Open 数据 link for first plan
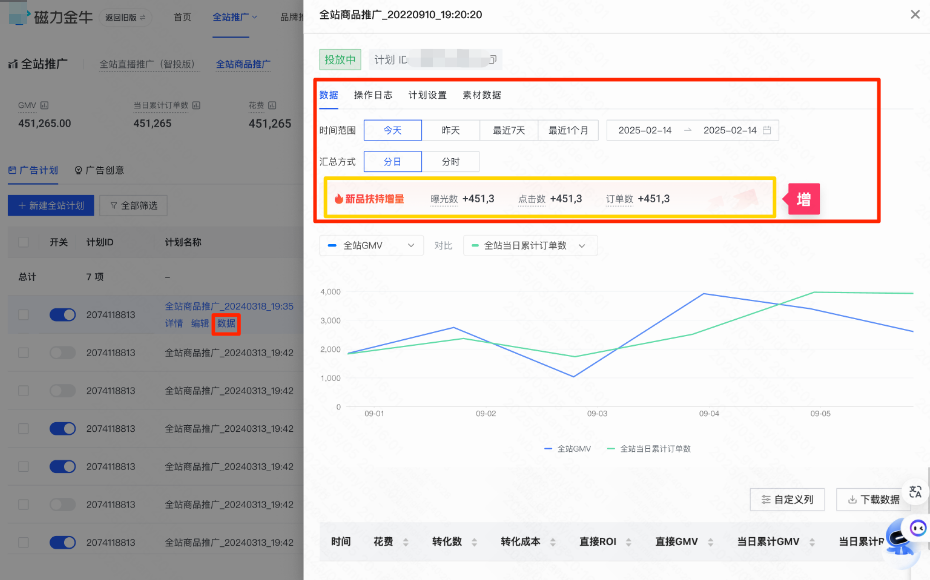This screenshot has width=930, height=580. point(226,323)
